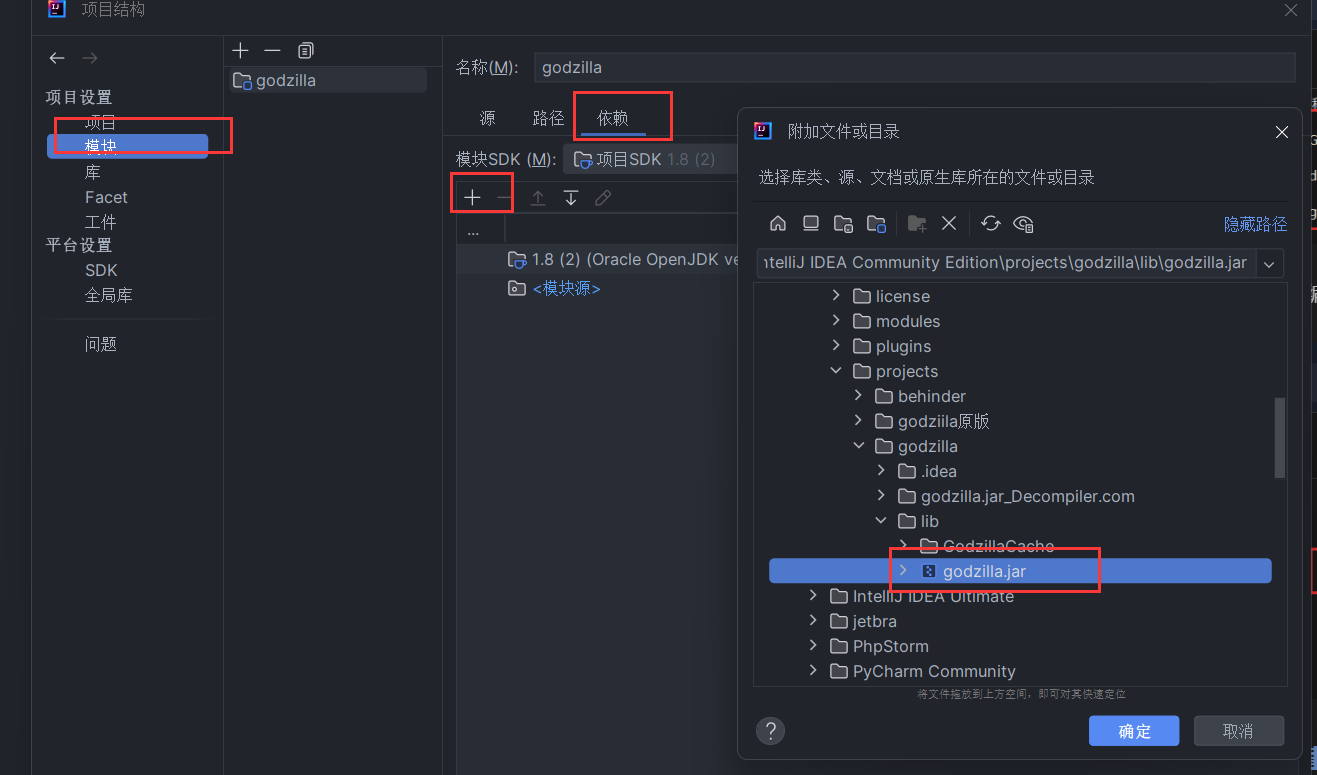
Task: Remove dependency with minus icon
Action: (504, 198)
